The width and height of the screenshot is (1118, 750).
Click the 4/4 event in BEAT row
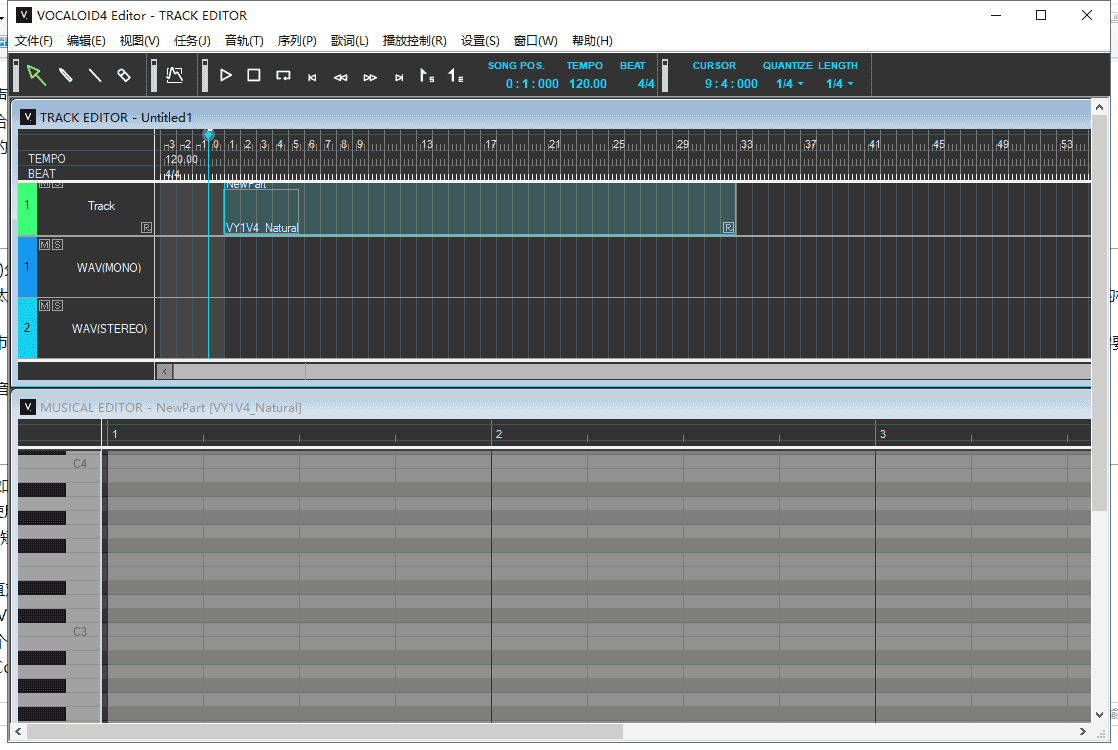tap(172, 174)
